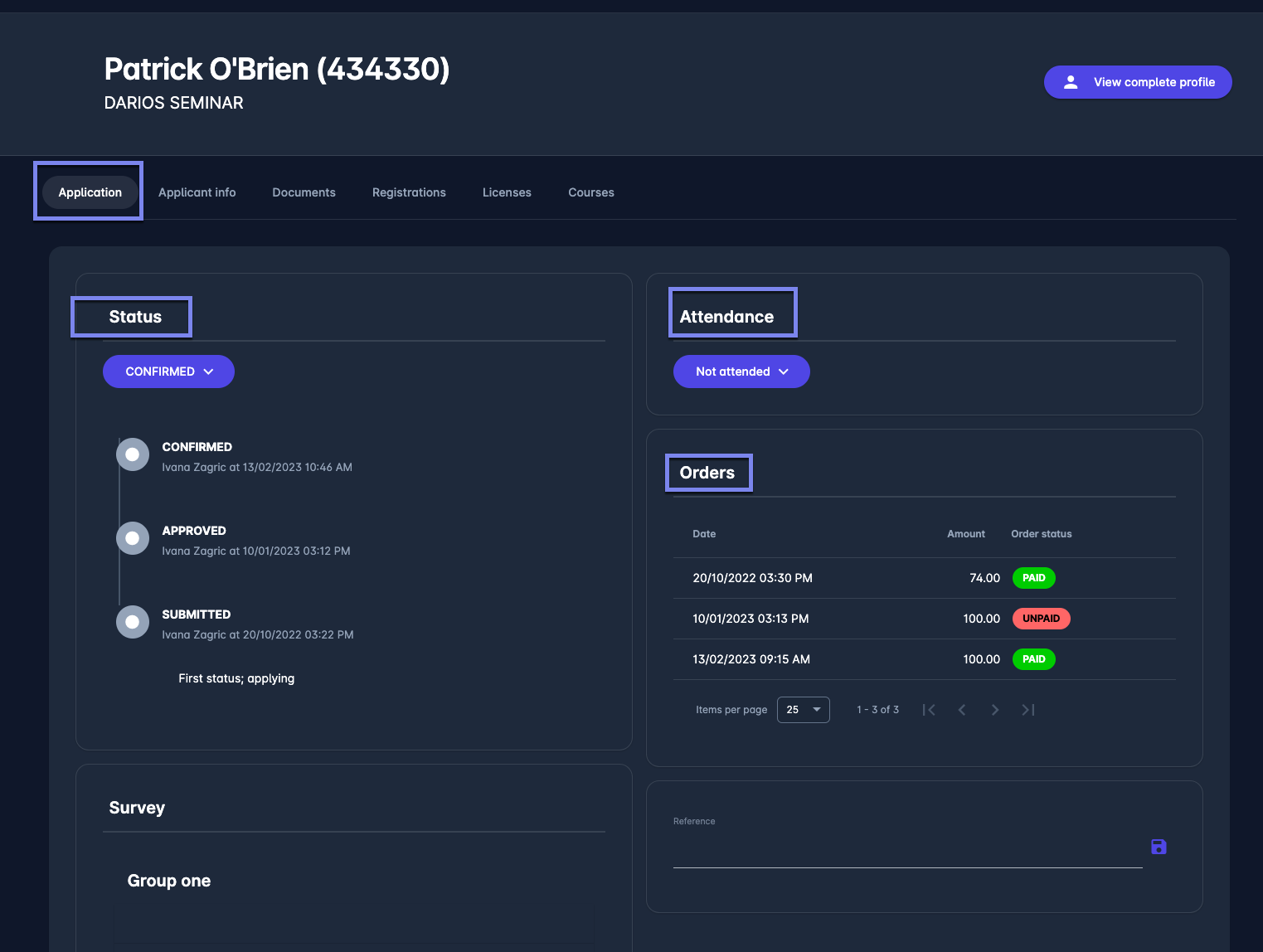Jump to last page of orders
This screenshot has height=952, width=1263.
[1028, 710]
